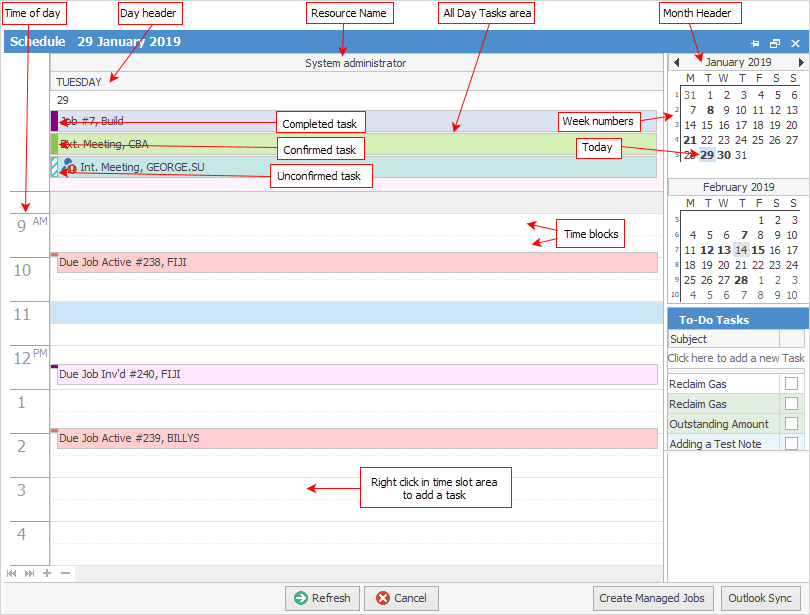The height and width of the screenshot is (615, 810).
Task: Open the February 2019 month header picker
Action: coord(738,187)
